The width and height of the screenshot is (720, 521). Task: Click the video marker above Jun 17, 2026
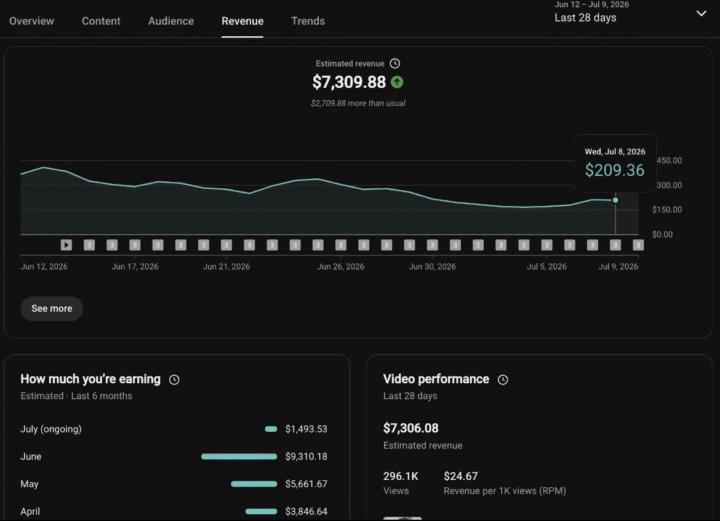click(135, 245)
